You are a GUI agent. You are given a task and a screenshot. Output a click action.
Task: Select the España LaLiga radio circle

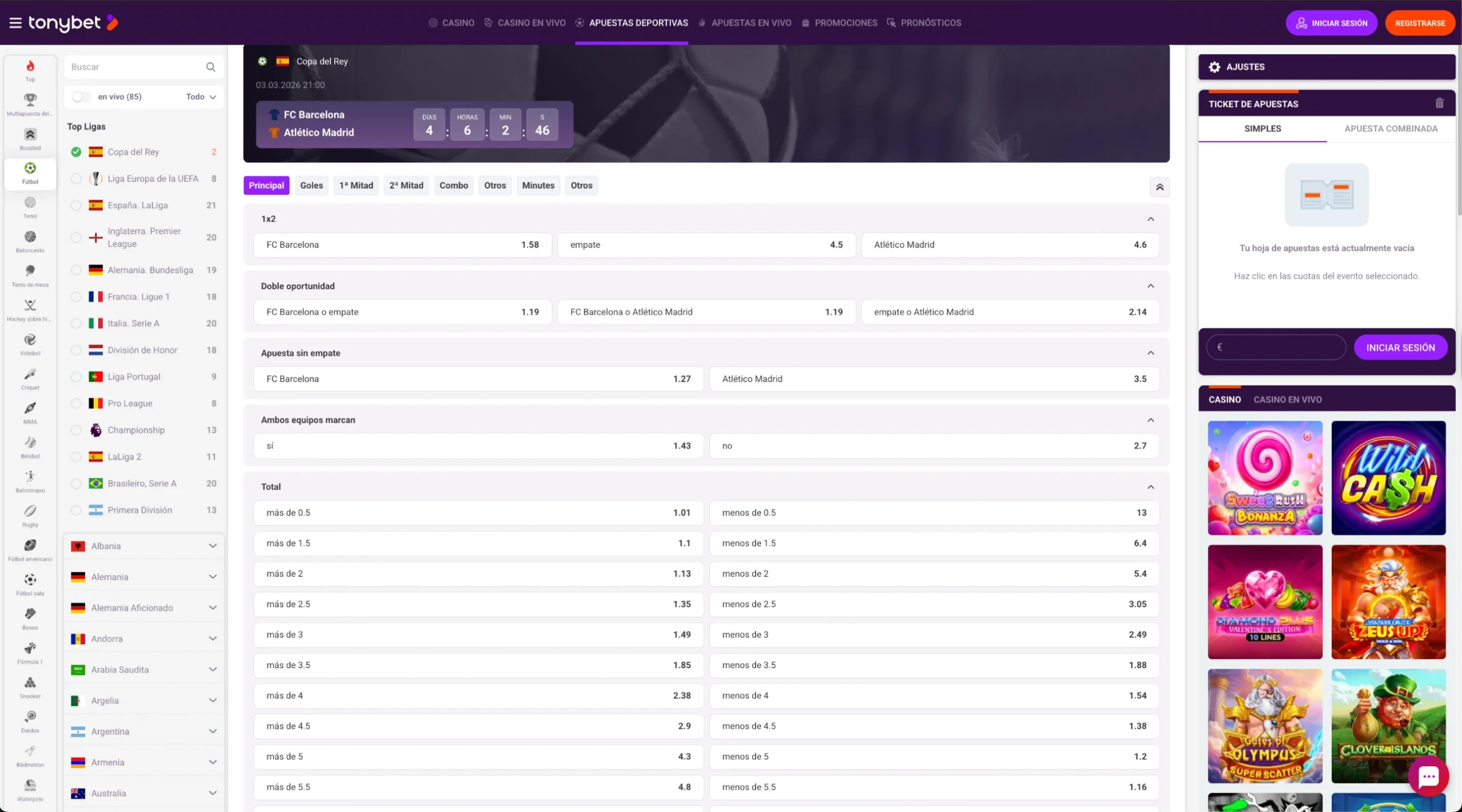(76, 205)
